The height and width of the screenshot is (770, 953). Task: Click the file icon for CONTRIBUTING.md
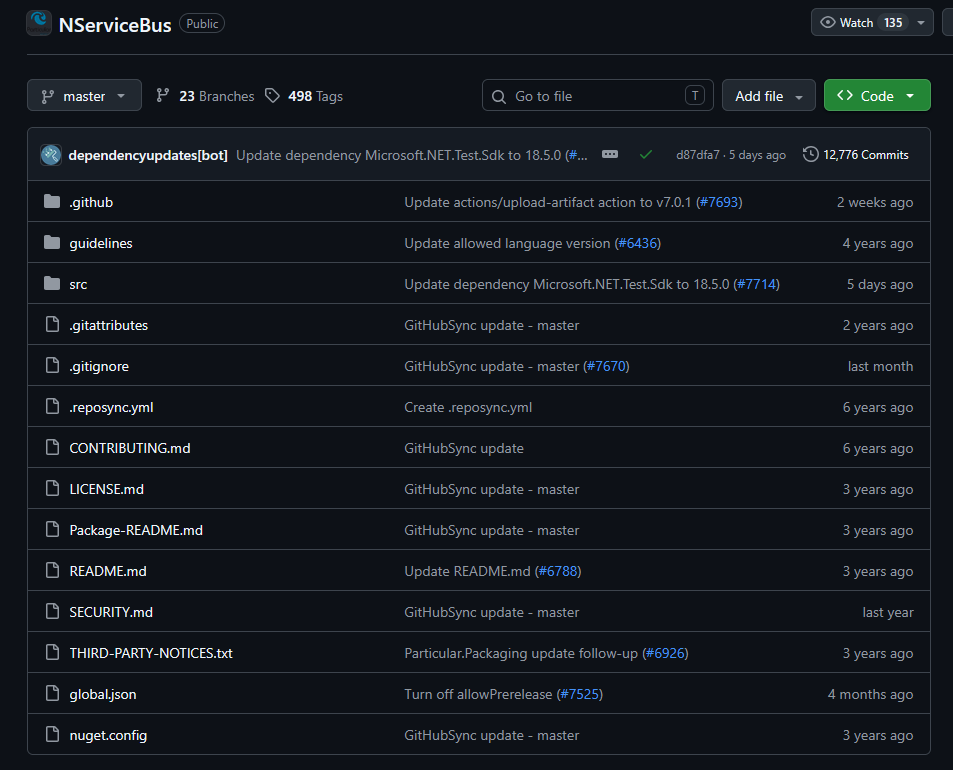click(52, 447)
